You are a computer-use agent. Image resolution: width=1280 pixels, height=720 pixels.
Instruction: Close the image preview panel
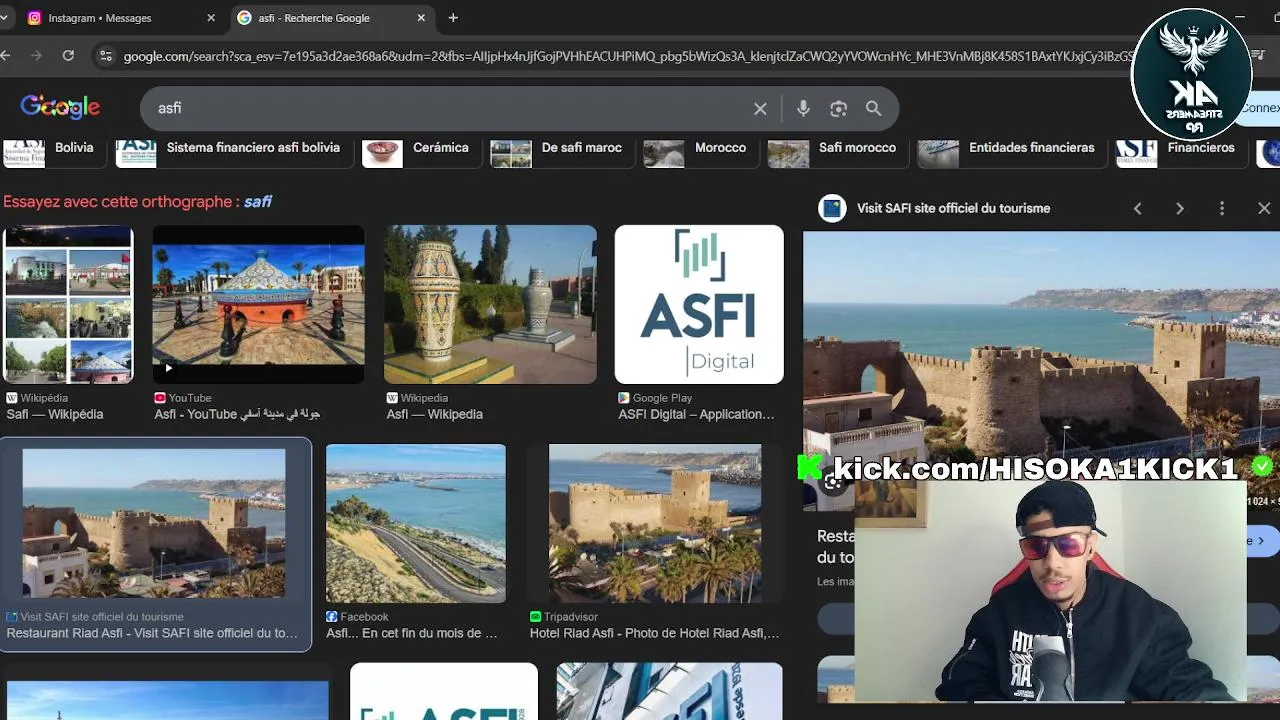1264,208
